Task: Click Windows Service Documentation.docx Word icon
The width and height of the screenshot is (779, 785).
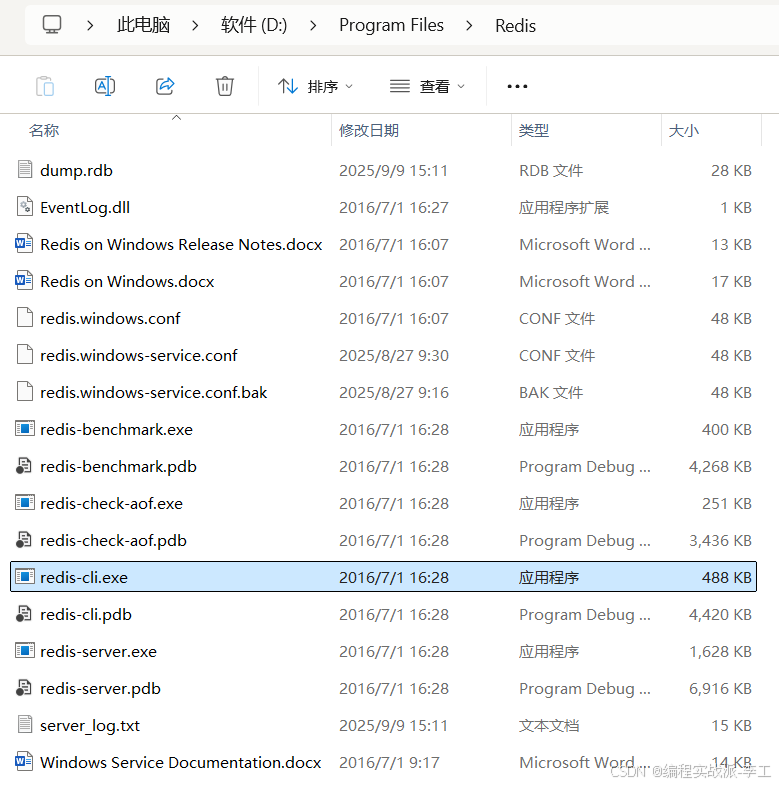Action: (24, 761)
